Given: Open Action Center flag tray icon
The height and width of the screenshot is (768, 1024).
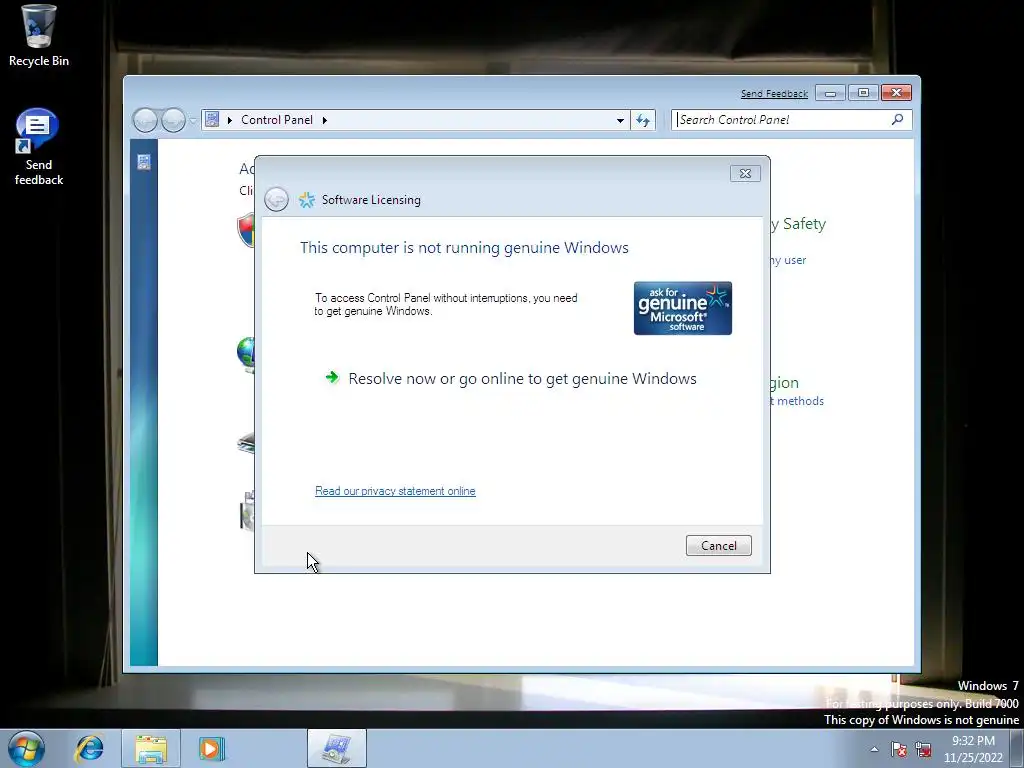Looking at the screenshot, I should click(x=899, y=749).
